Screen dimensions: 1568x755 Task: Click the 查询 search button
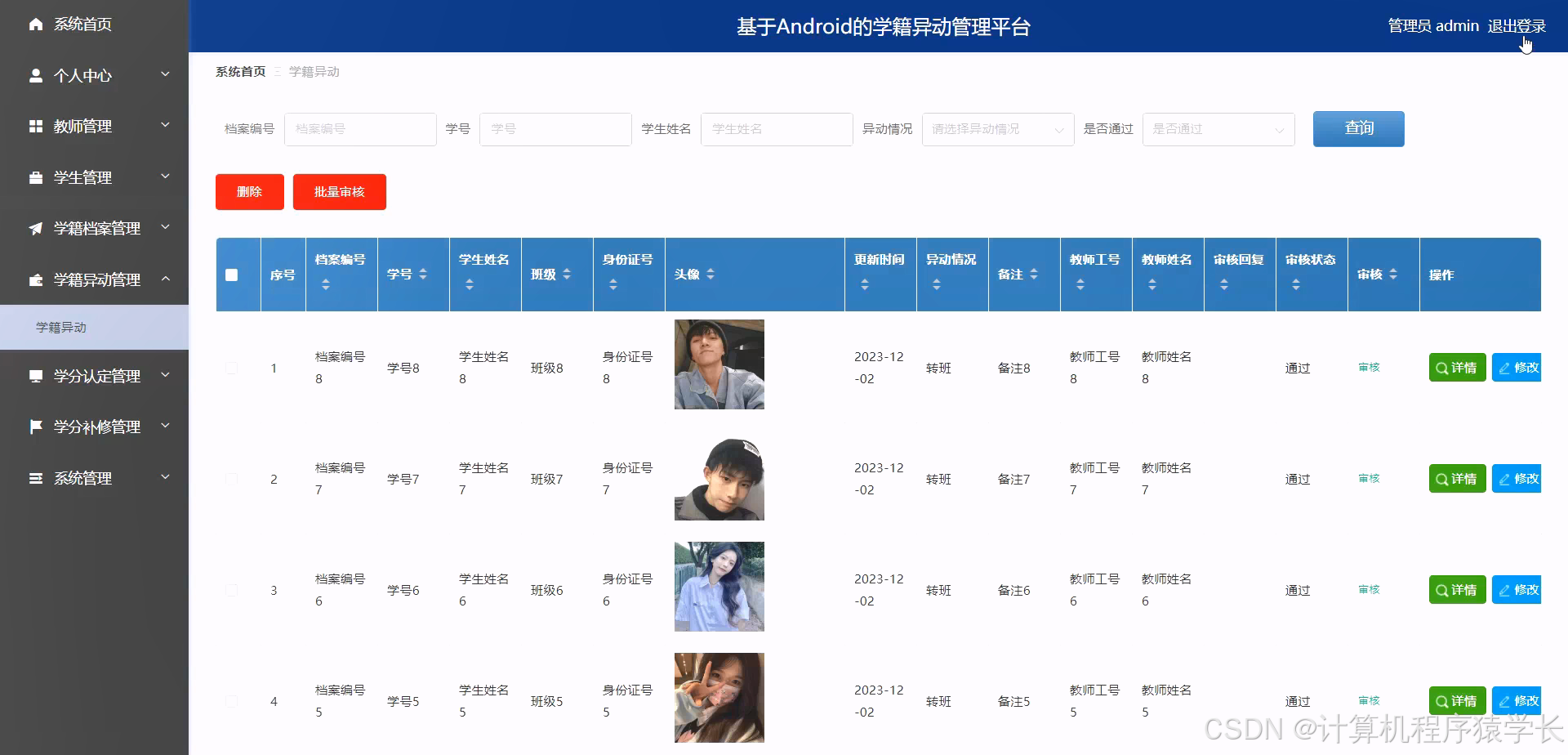click(1358, 128)
